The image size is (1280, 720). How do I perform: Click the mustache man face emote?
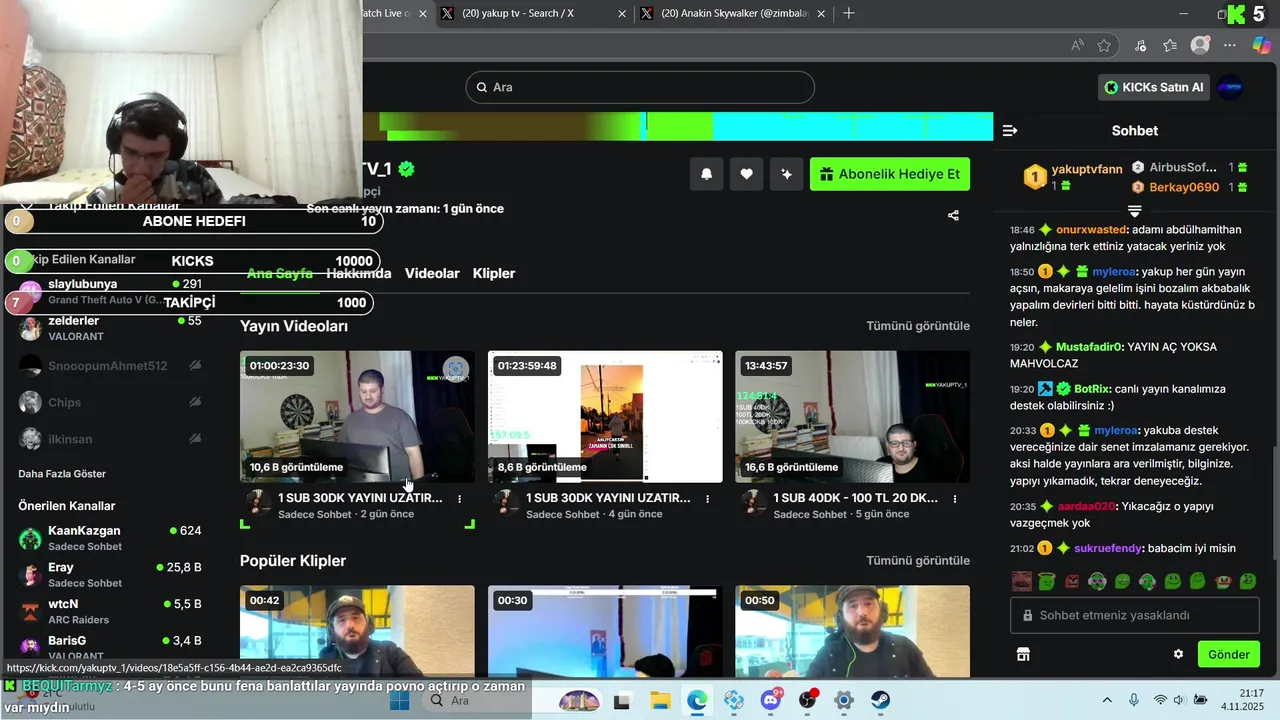(1021, 581)
